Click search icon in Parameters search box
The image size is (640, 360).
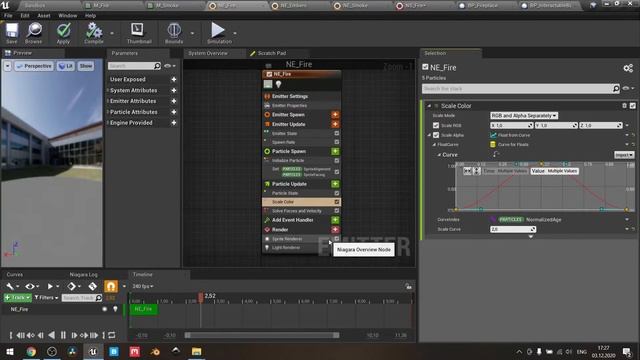coord(157,66)
